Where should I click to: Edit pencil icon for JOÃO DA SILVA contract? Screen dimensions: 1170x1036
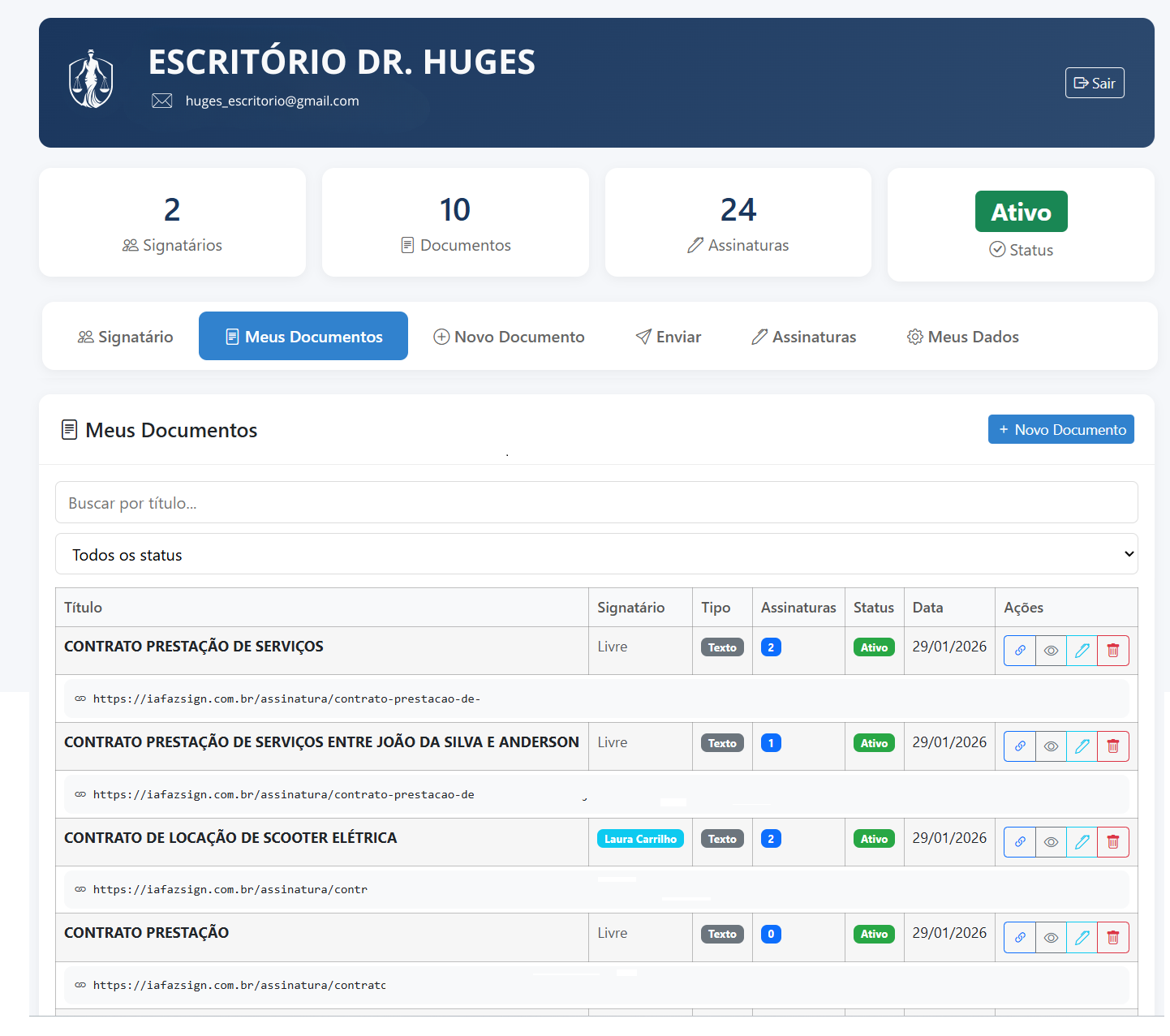coord(1082,746)
